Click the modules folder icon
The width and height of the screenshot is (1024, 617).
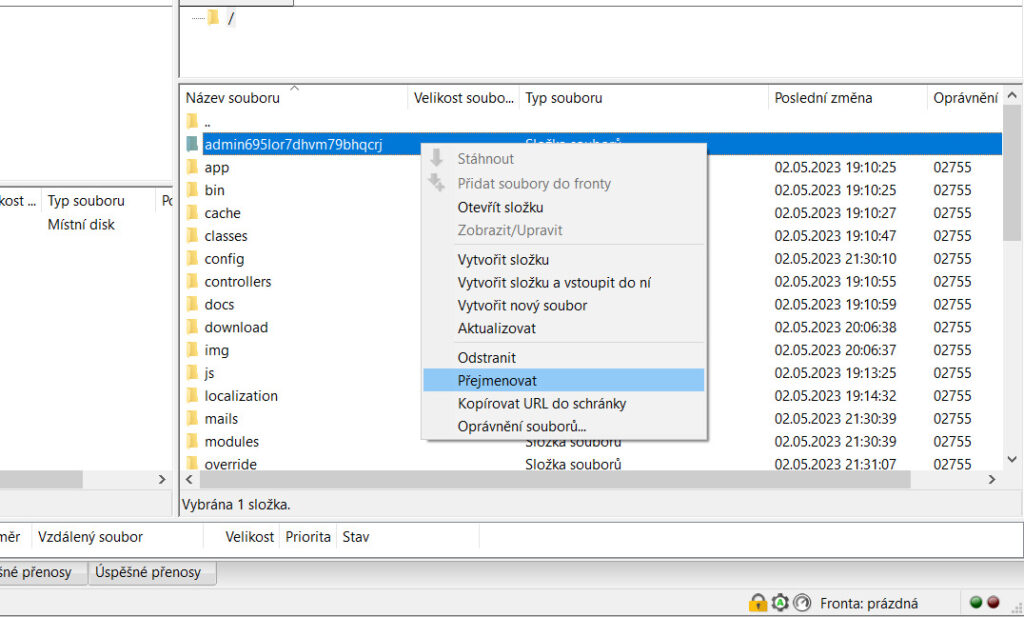192,441
